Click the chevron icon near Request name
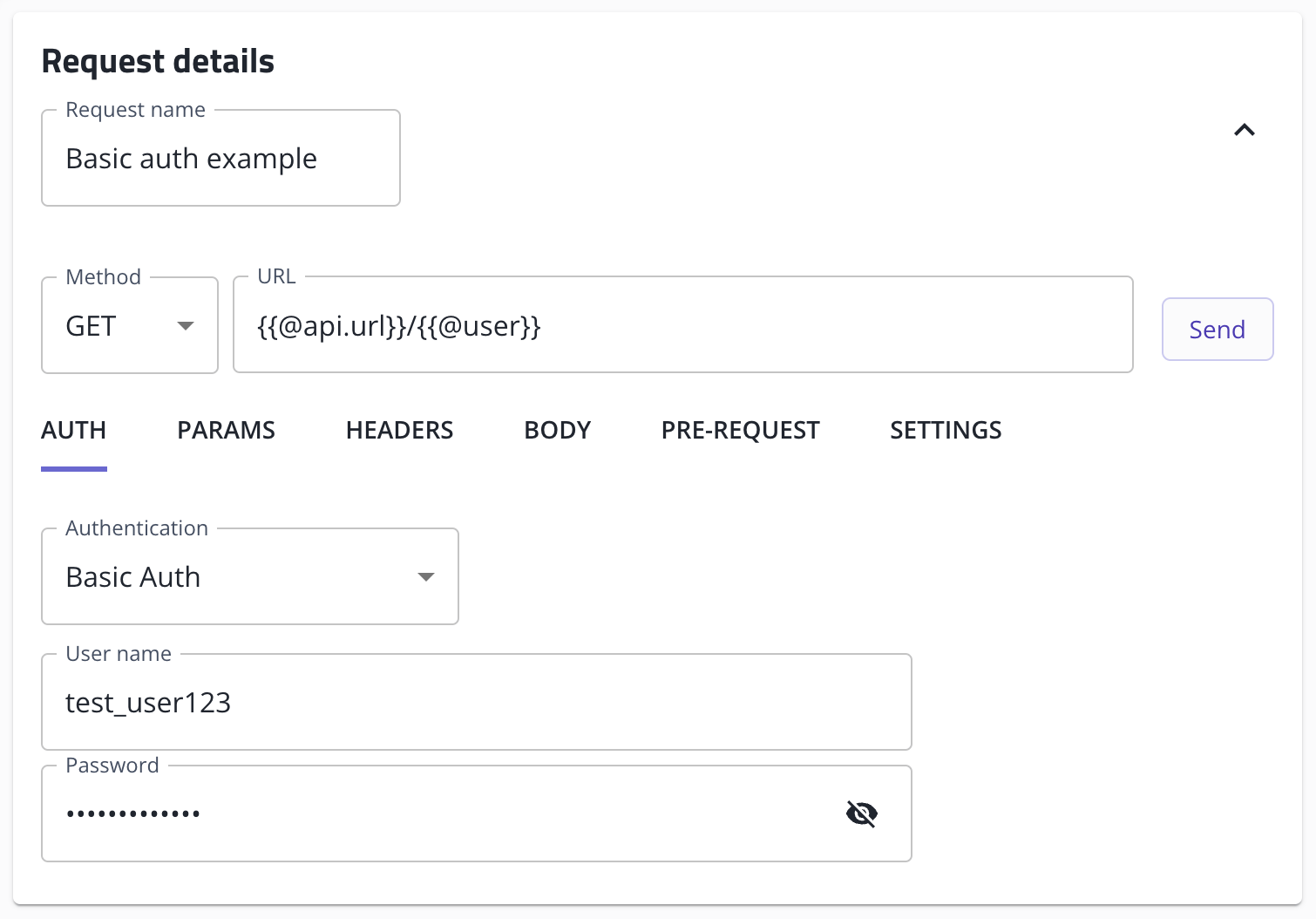Image resolution: width=1316 pixels, height=919 pixels. [1245, 131]
